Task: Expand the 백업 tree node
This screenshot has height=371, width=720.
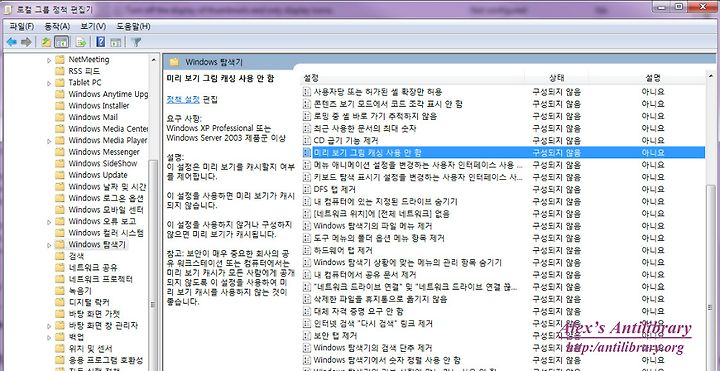Action: click(49, 337)
